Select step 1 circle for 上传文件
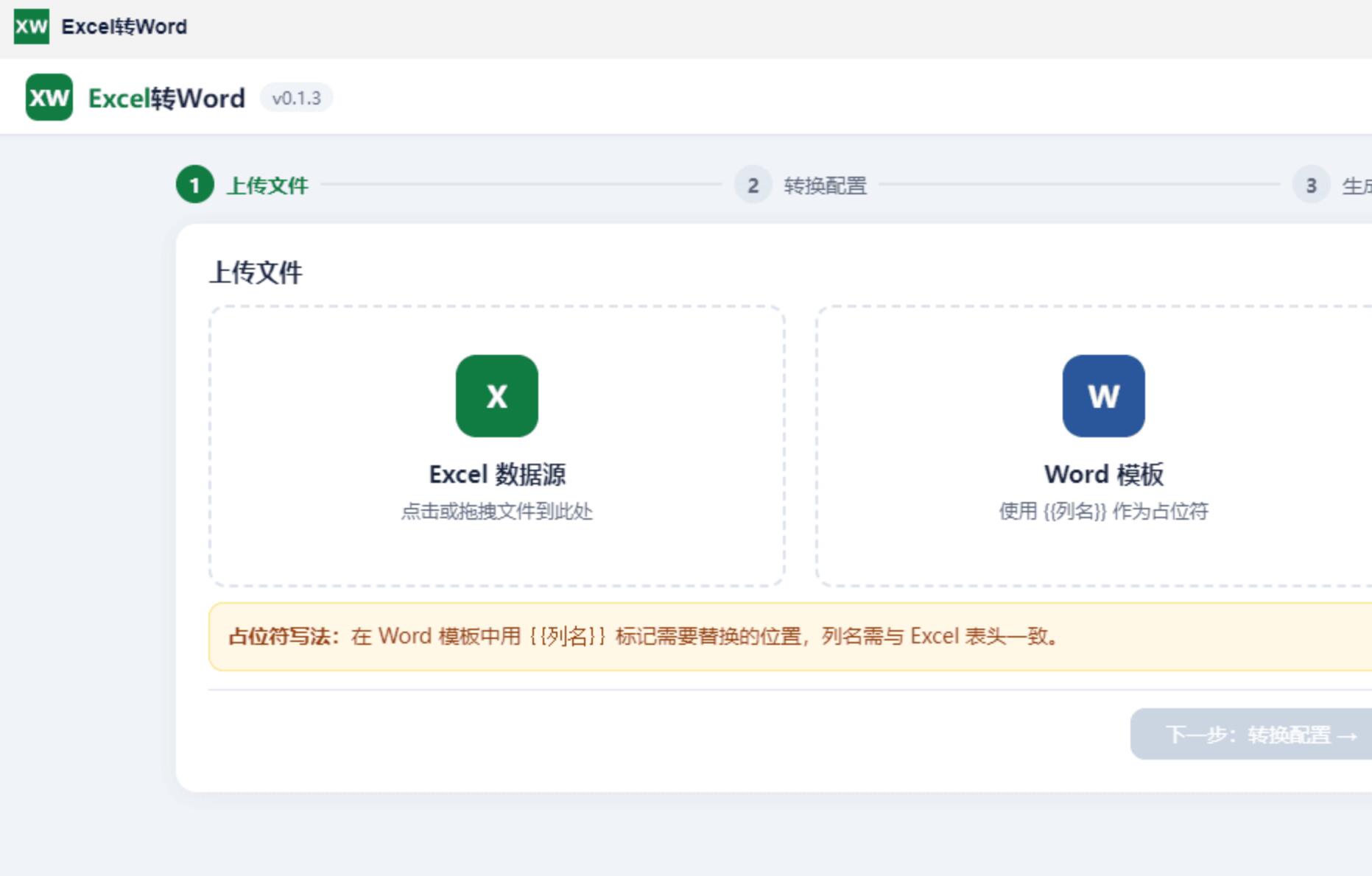The height and width of the screenshot is (876, 1372). [194, 185]
